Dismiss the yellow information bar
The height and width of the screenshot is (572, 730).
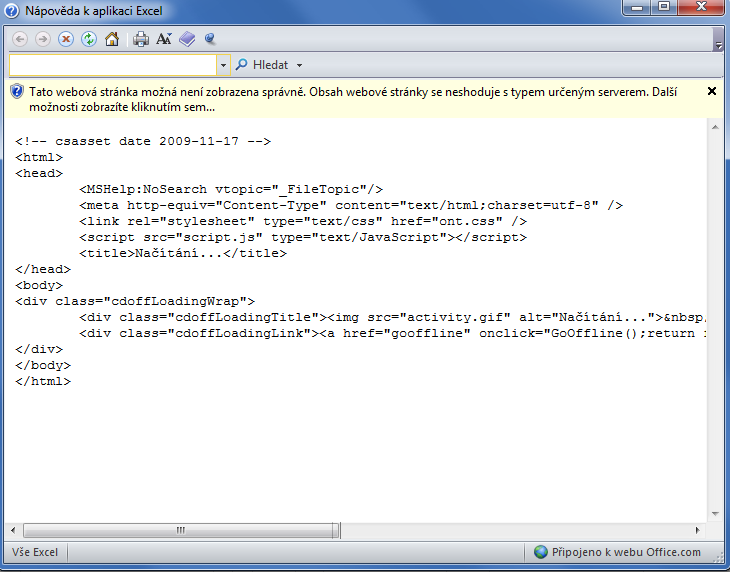pos(712,91)
